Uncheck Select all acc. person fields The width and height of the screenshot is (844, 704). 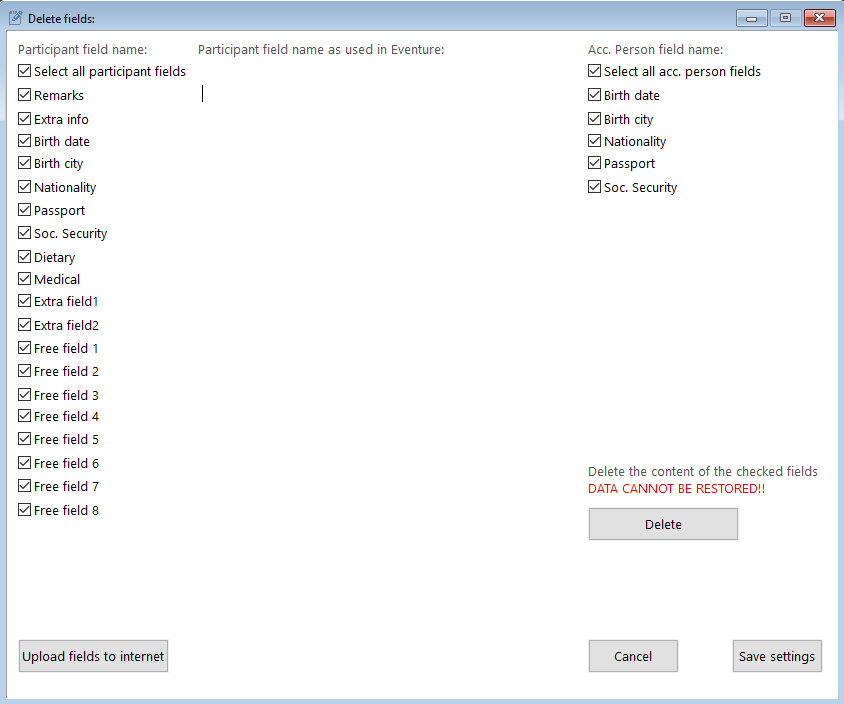tap(595, 72)
